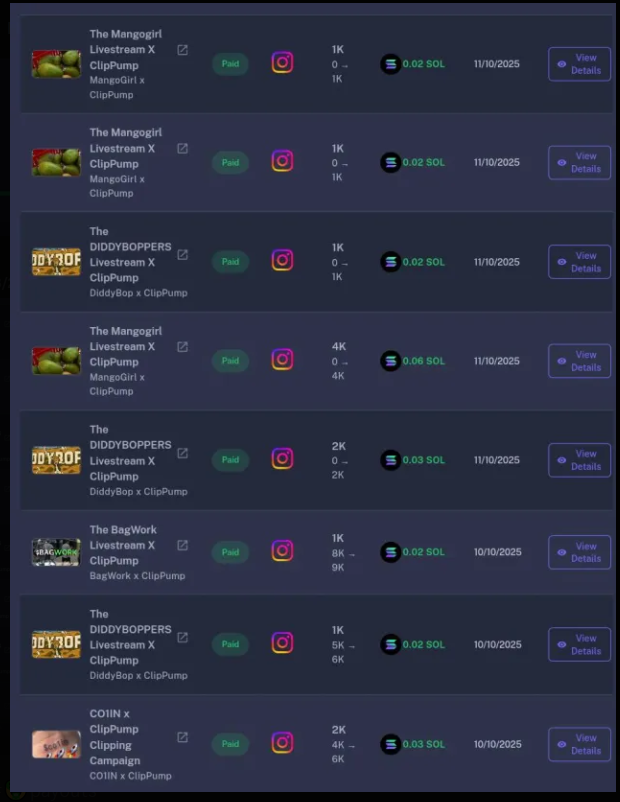The height and width of the screenshot is (802, 620).
Task: Click the Instagram icon on the BagWork Livestream row
Action: [283, 551]
